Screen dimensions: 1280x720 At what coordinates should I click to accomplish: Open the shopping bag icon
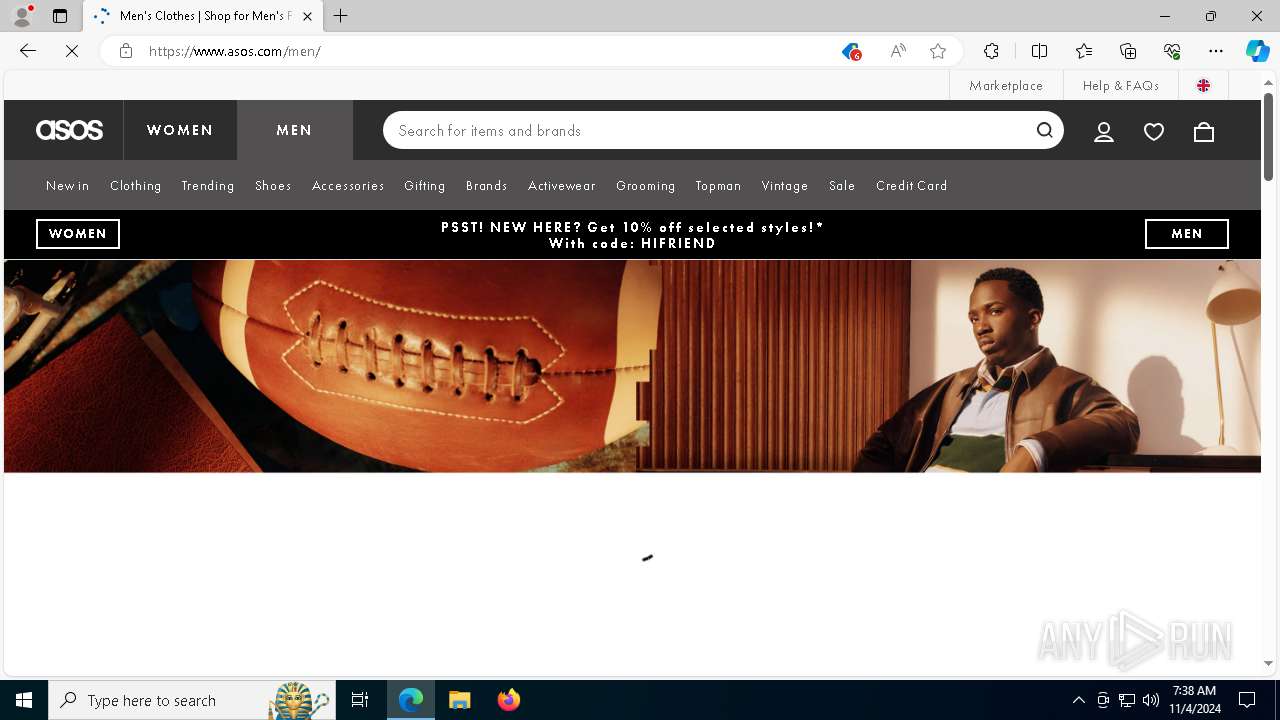[1204, 131]
